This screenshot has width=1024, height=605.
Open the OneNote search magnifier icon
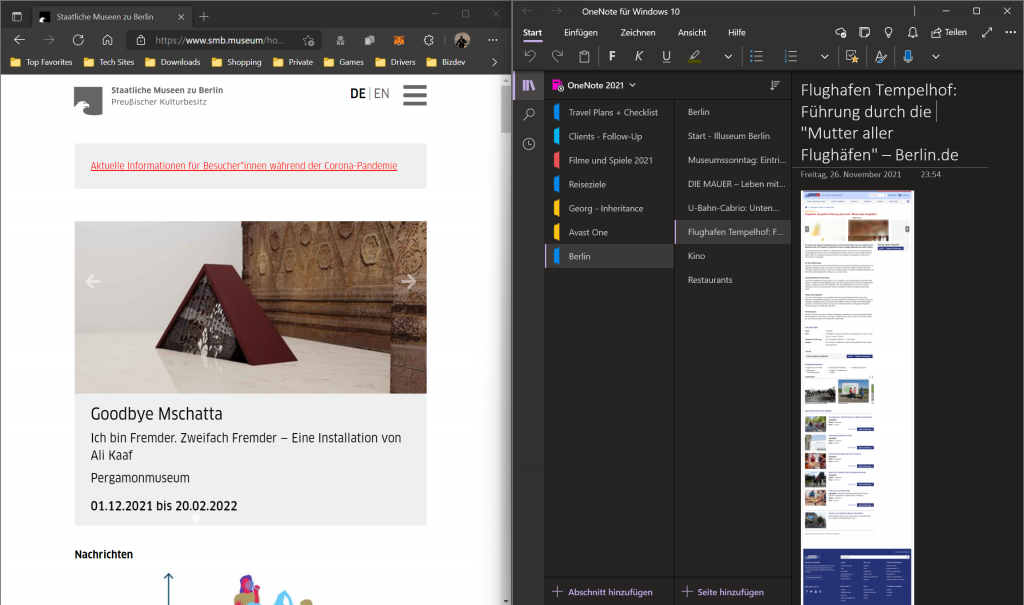coord(529,114)
